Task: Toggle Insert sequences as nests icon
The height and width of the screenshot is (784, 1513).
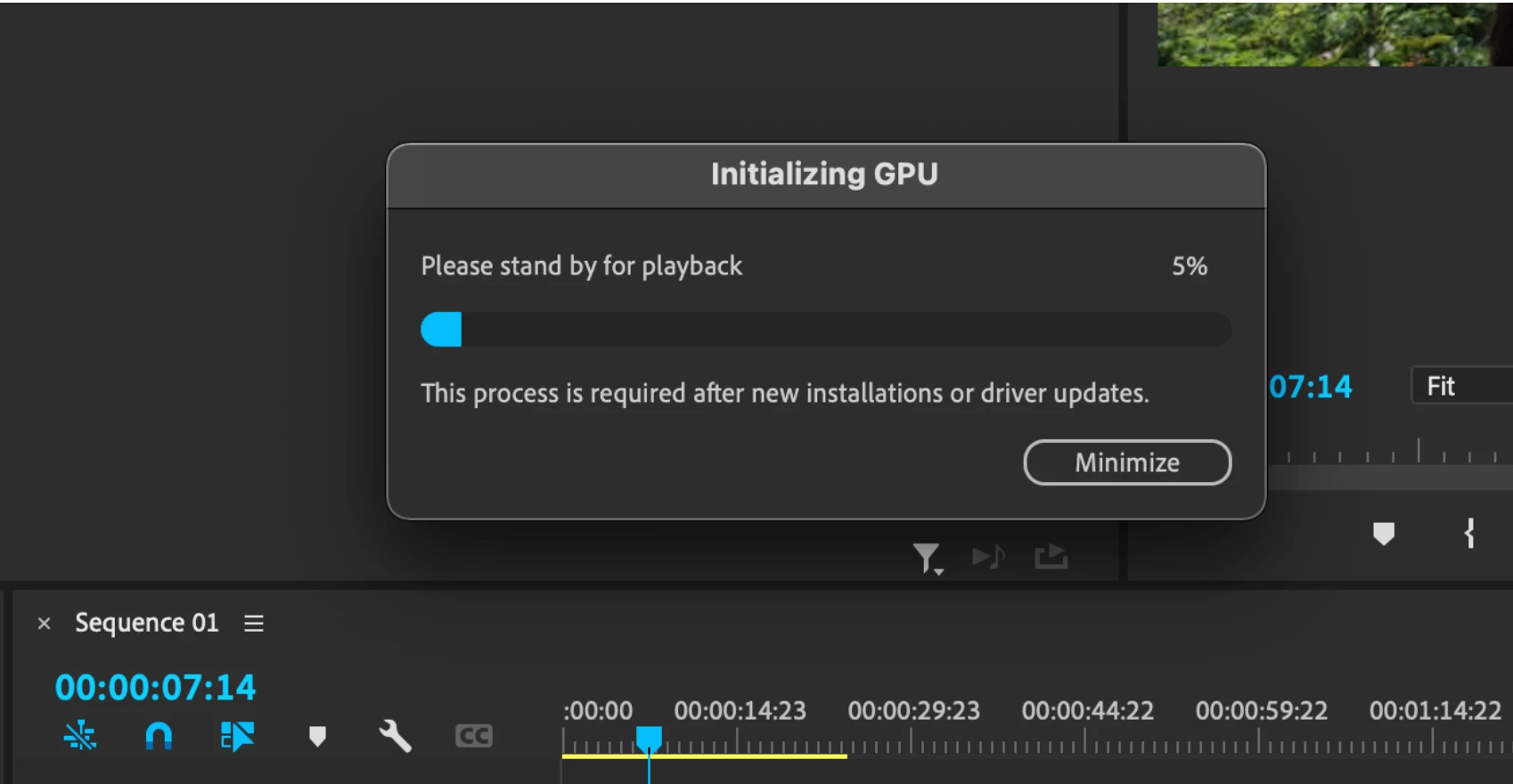Action: pos(80,736)
